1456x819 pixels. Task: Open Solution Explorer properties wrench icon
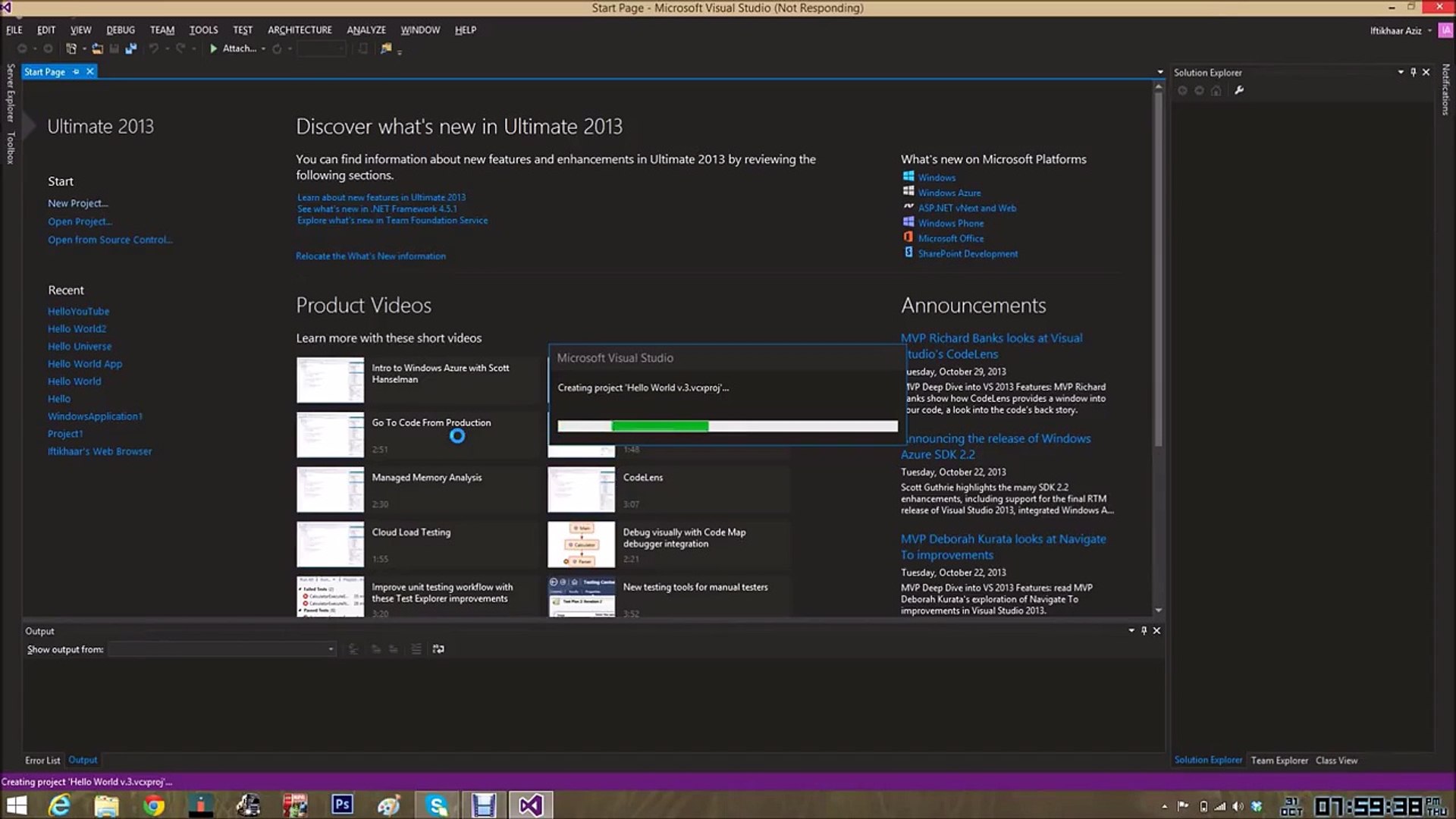point(1239,90)
